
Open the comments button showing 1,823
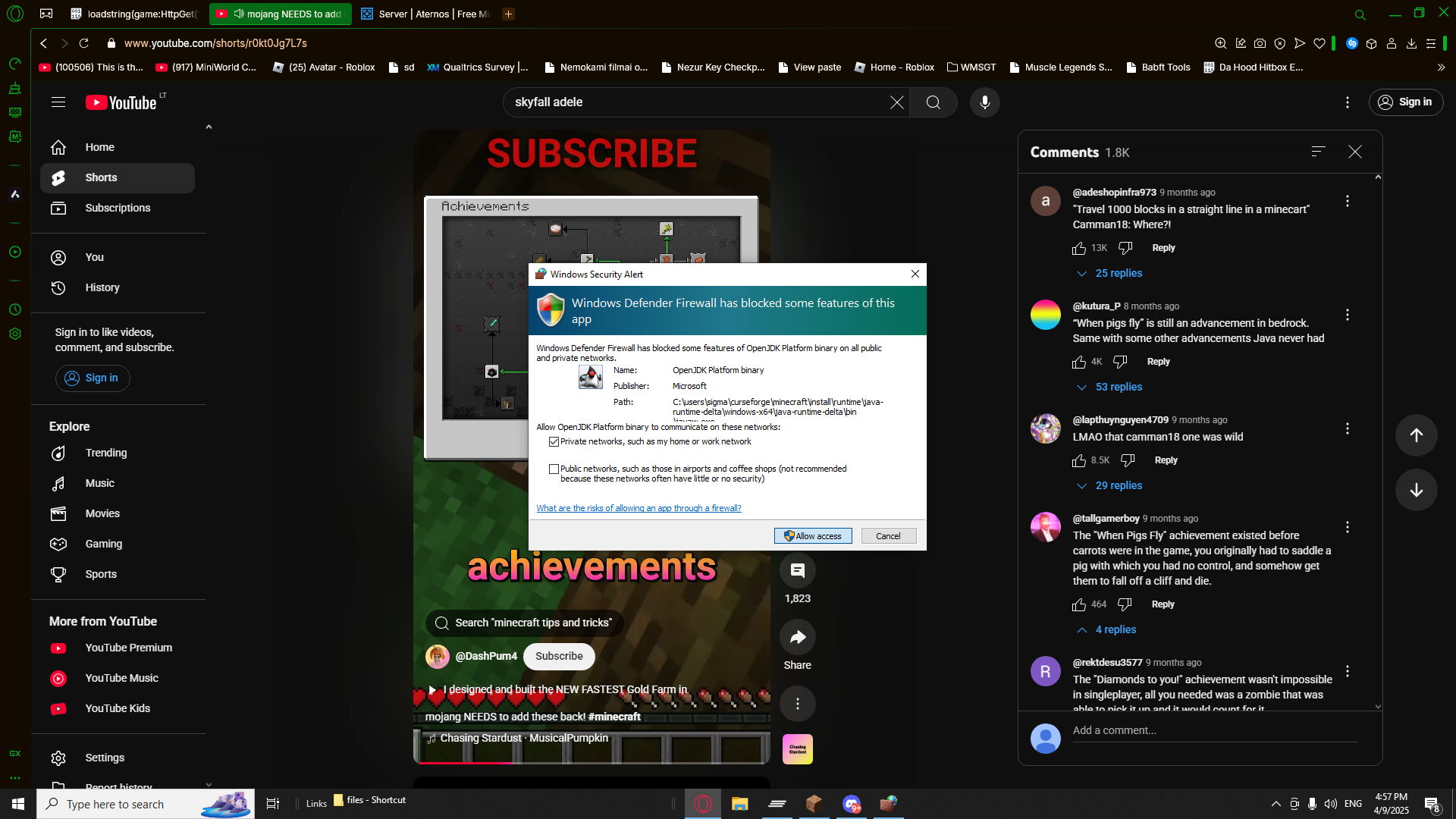tap(798, 570)
